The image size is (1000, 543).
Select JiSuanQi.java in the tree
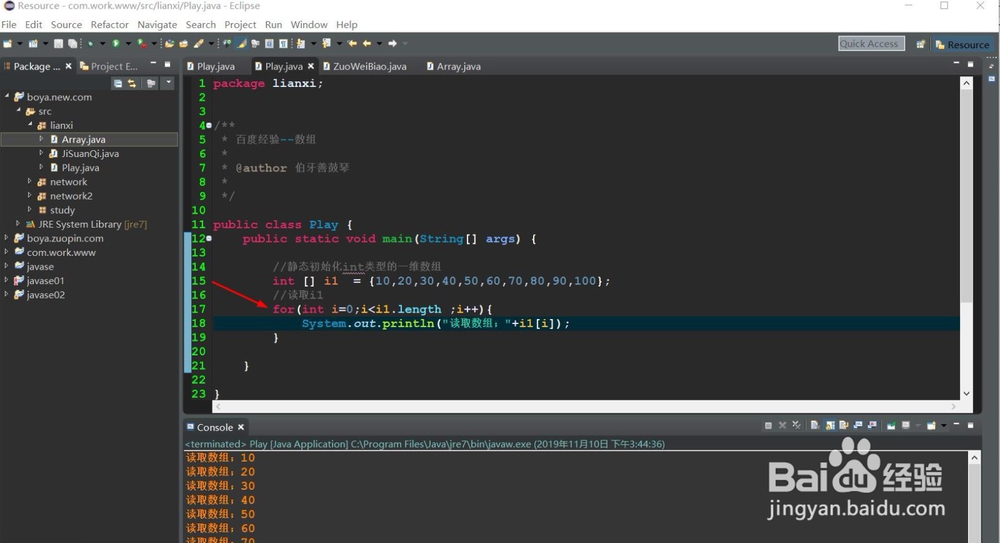tap(90, 153)
